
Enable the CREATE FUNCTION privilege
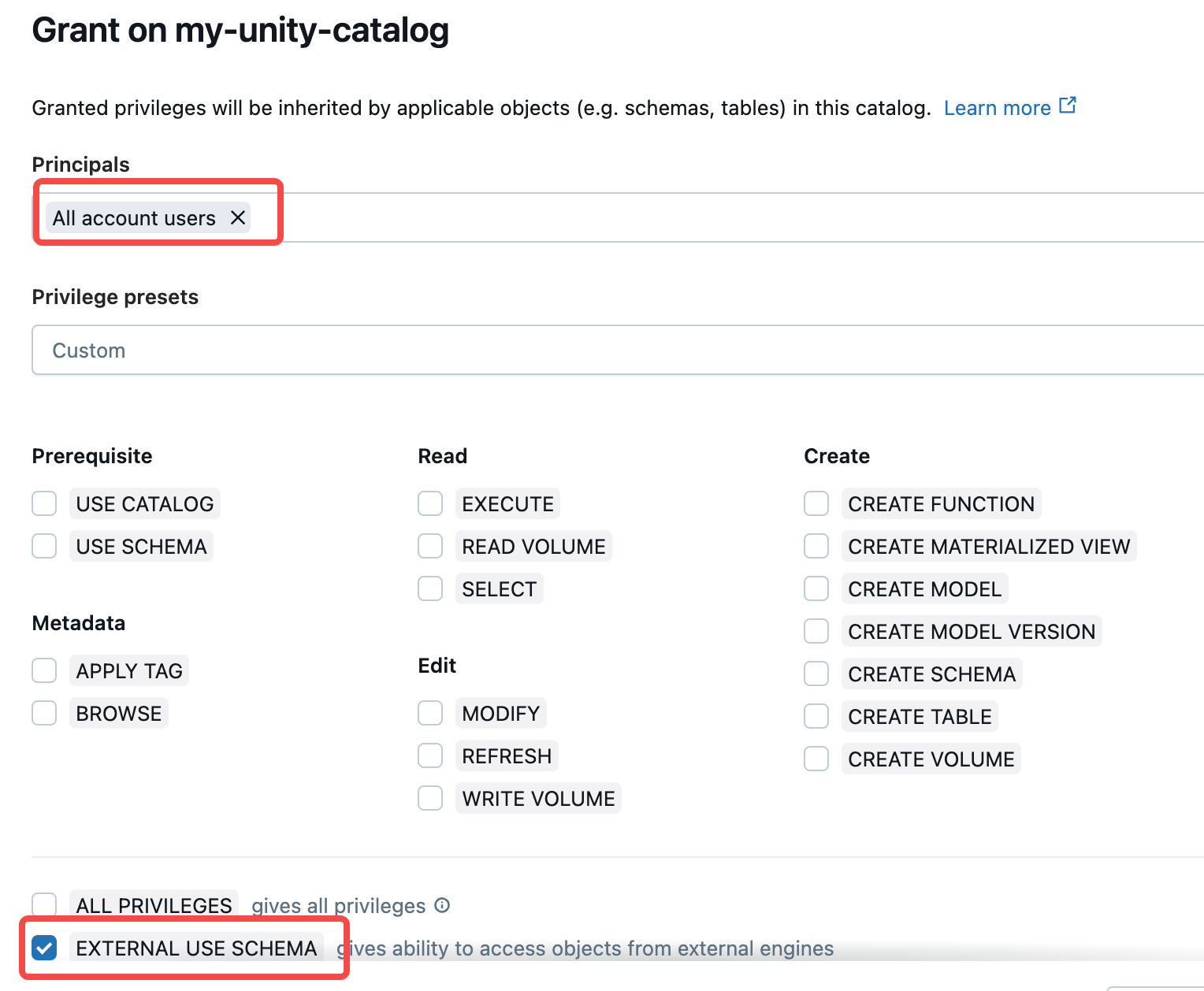[x=816, y=503]
